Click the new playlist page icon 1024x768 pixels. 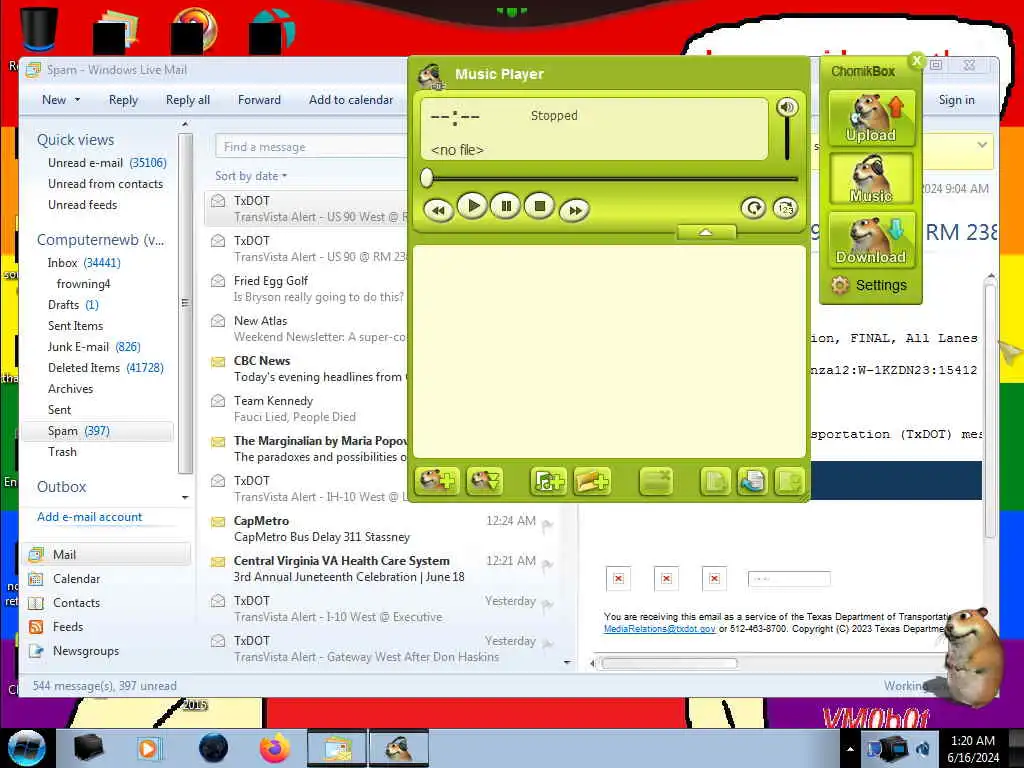pos(715,482)
